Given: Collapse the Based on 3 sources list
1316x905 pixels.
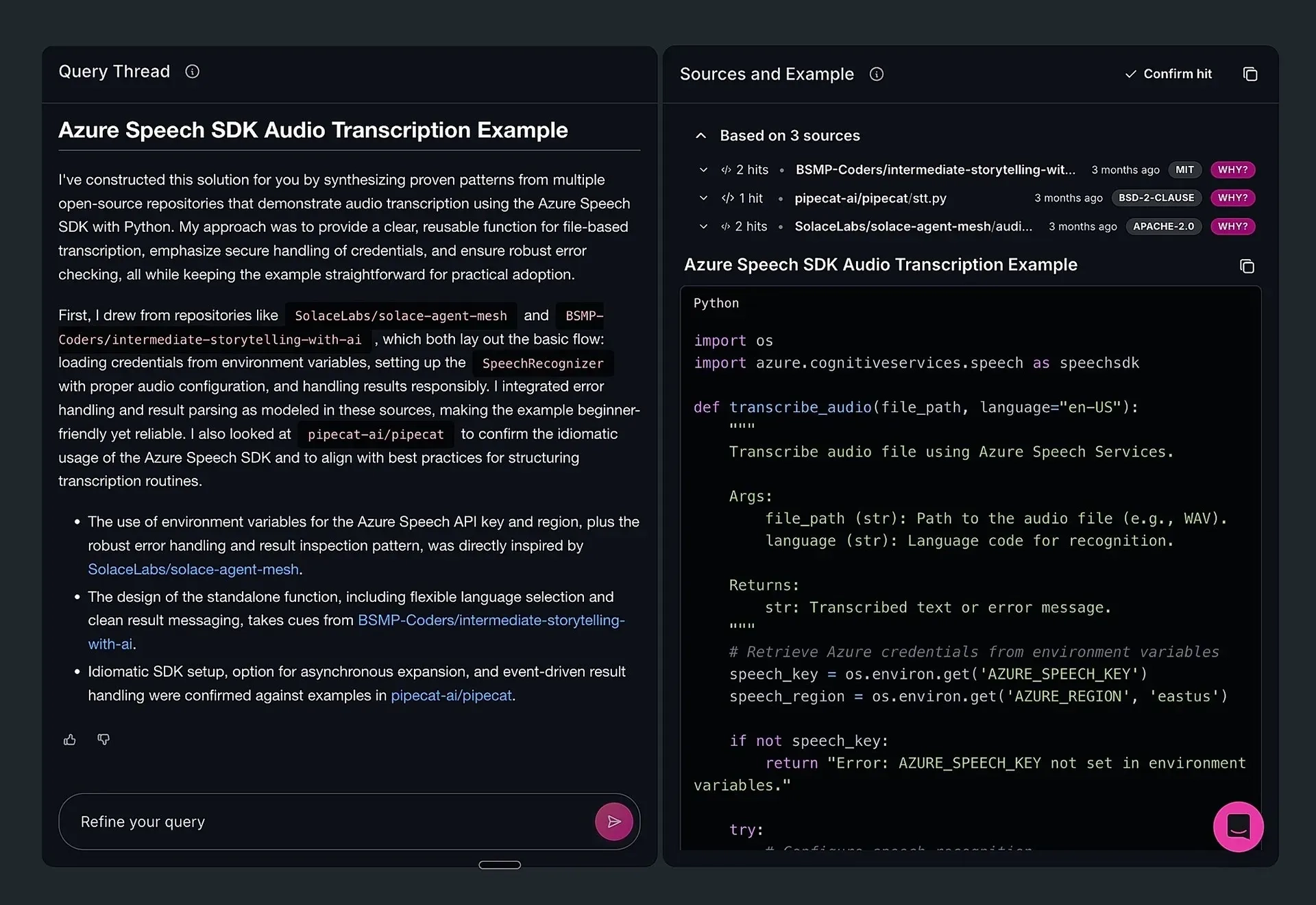Looking at the screenshot, I should (700, 135).
